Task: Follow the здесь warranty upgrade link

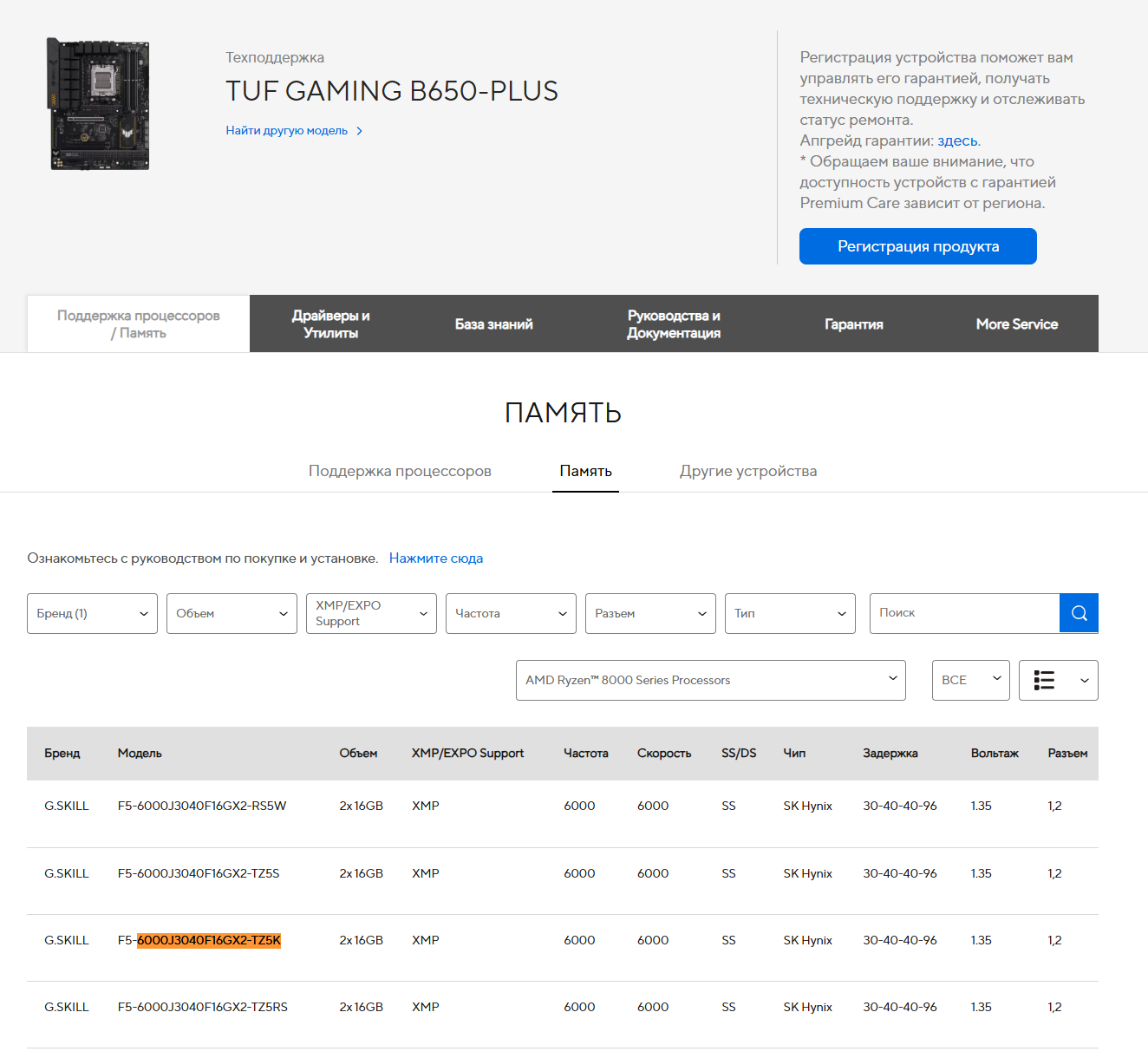Action: click(957, 140)
